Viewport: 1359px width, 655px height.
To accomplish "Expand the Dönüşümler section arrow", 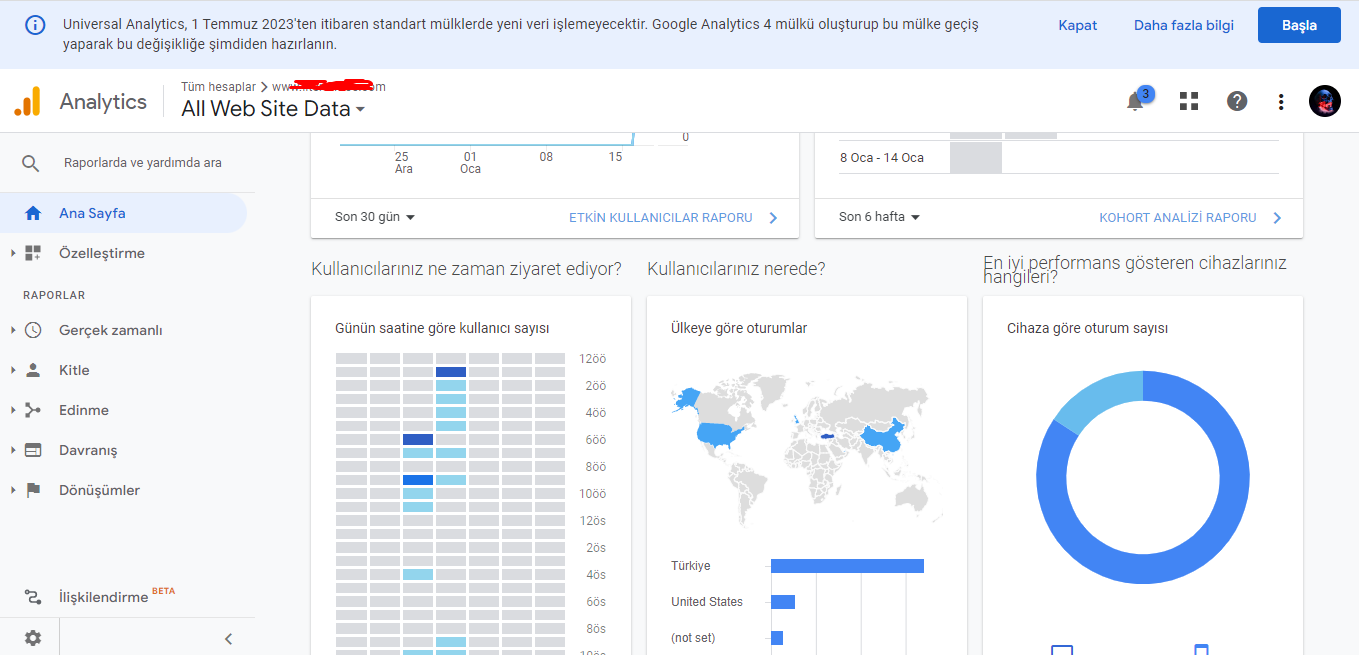I will (x=13, y=490).
